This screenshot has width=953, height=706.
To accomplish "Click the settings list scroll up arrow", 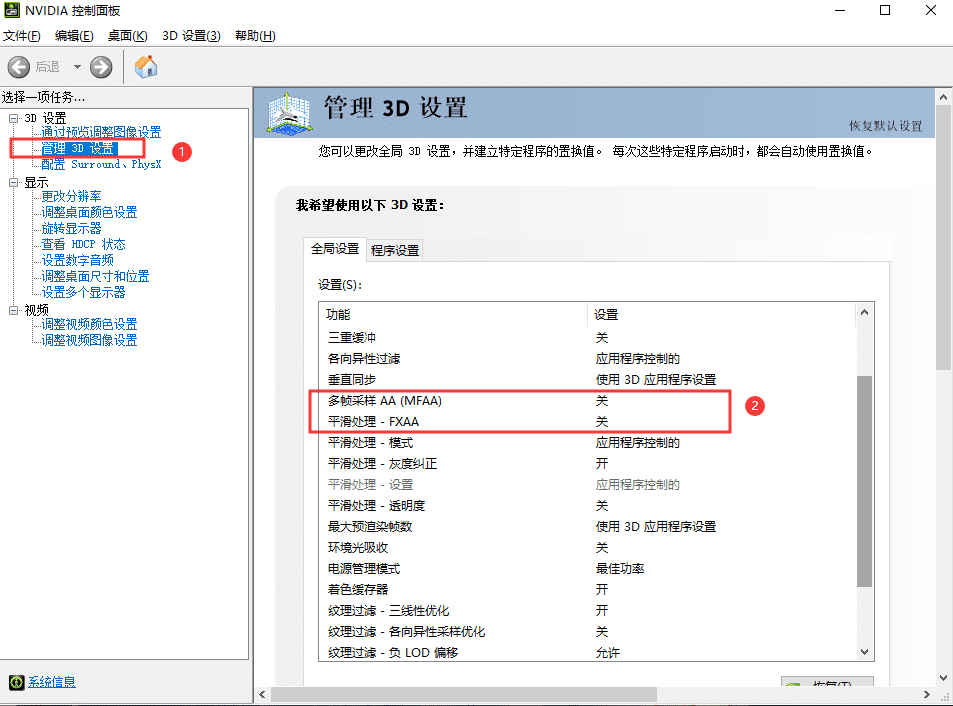I will click(864, 312).
